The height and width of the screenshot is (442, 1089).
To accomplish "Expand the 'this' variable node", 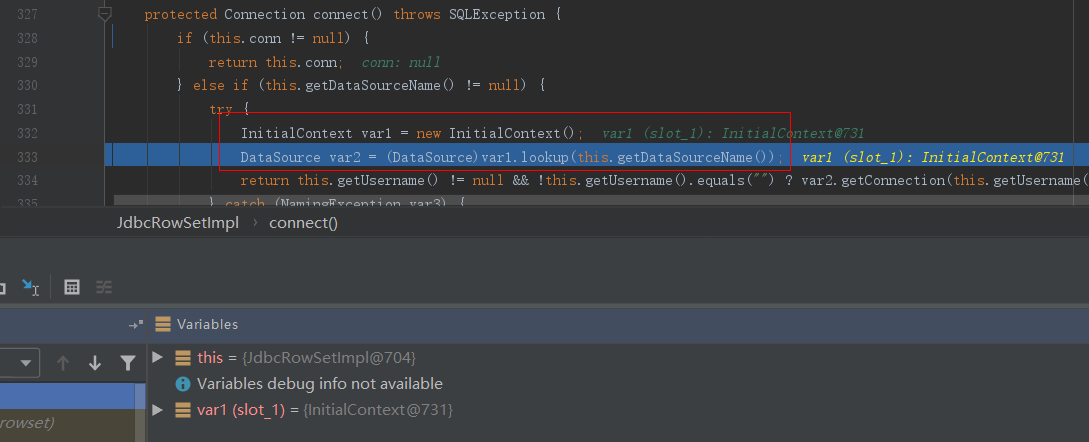I will (x=157, y=358).
